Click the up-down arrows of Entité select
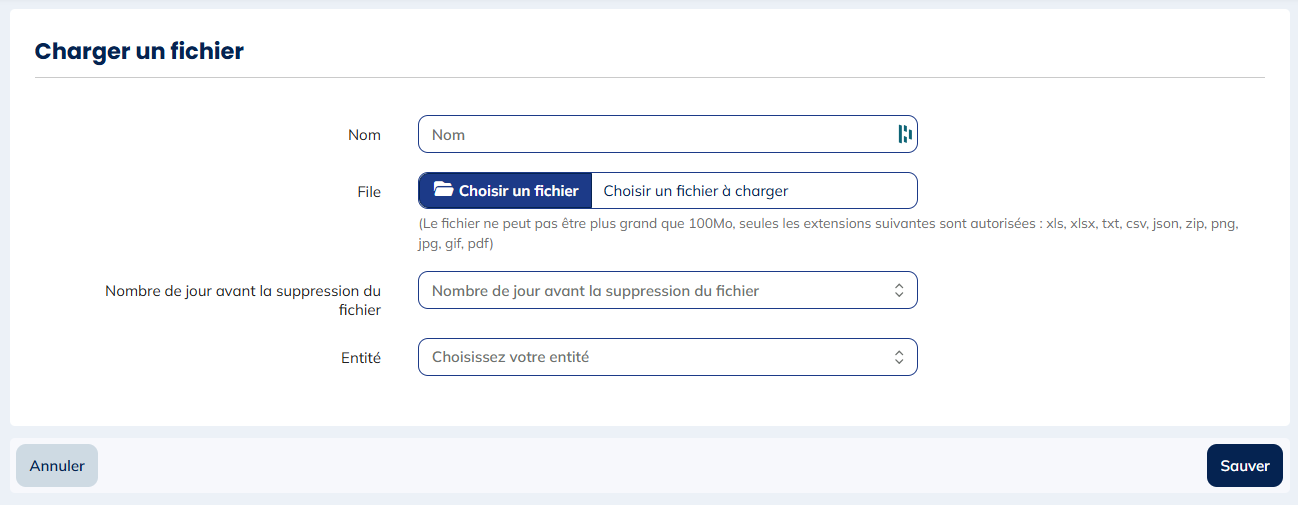The image size is (1298, 505). coord(898,357)
